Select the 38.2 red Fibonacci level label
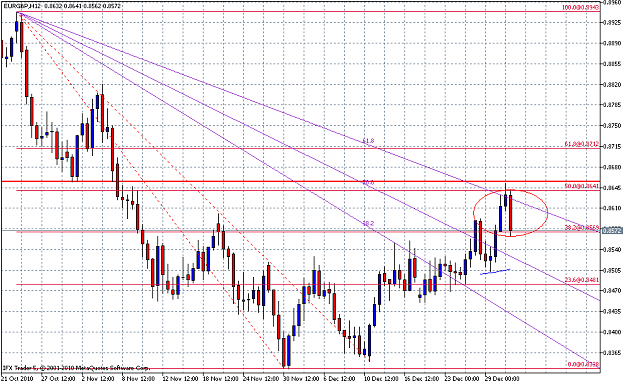Image resolution: width=625 pixels, height=384 pixels. click(582, 227)
